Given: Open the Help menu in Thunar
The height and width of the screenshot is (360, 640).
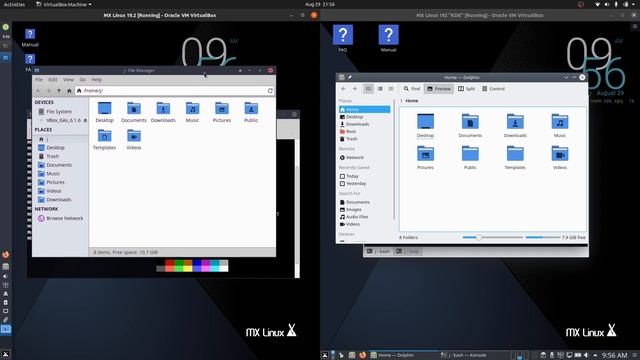Looking at the screenshot, I should coord(97,80).
